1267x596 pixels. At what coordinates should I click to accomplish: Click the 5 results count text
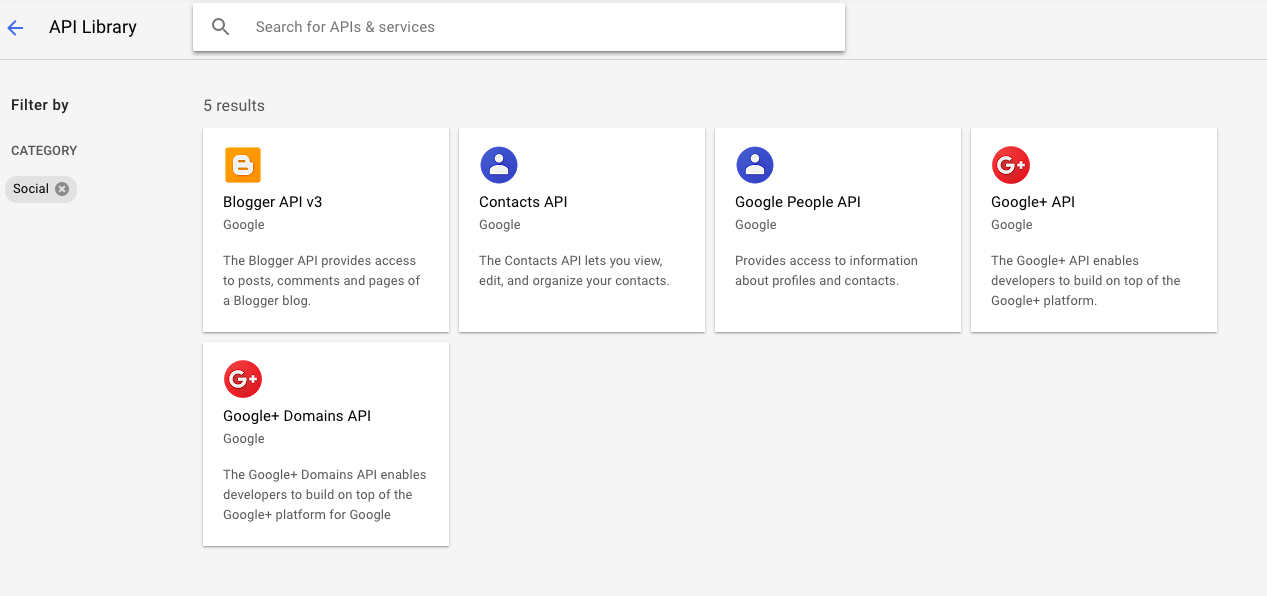(x=234, y=106)
